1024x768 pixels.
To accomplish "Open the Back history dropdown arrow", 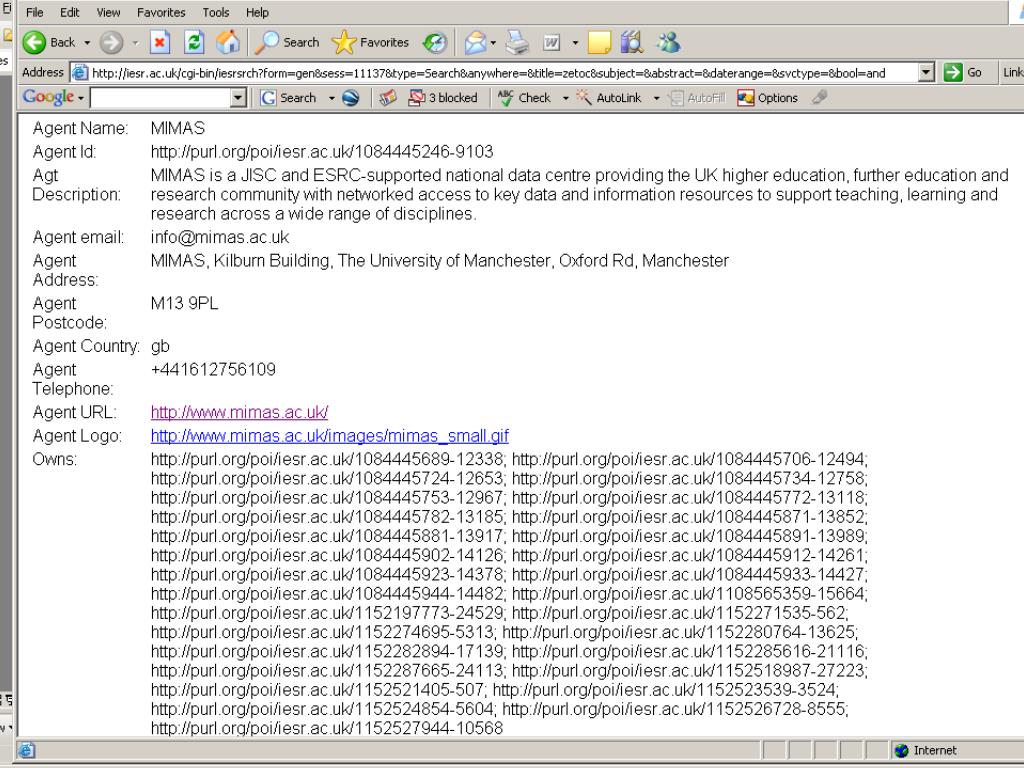I will coord(87,43).
